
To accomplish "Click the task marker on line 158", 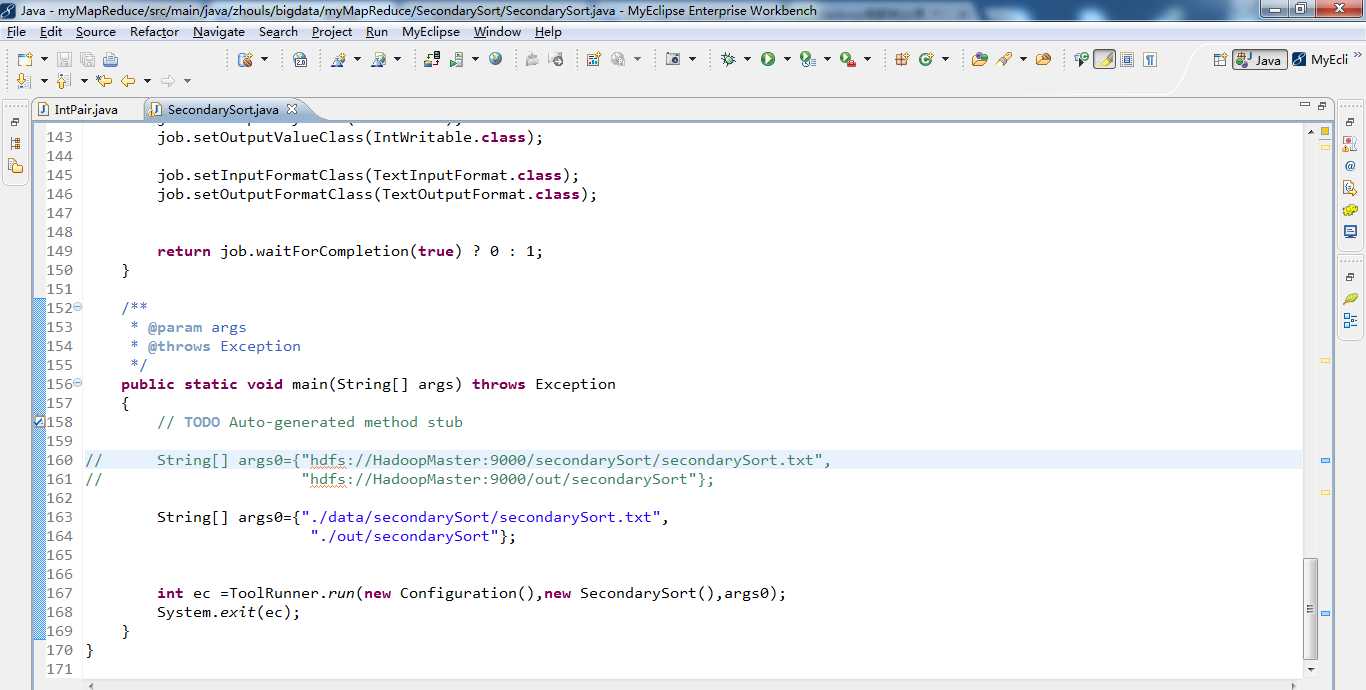I will click(x=39, y=422).
